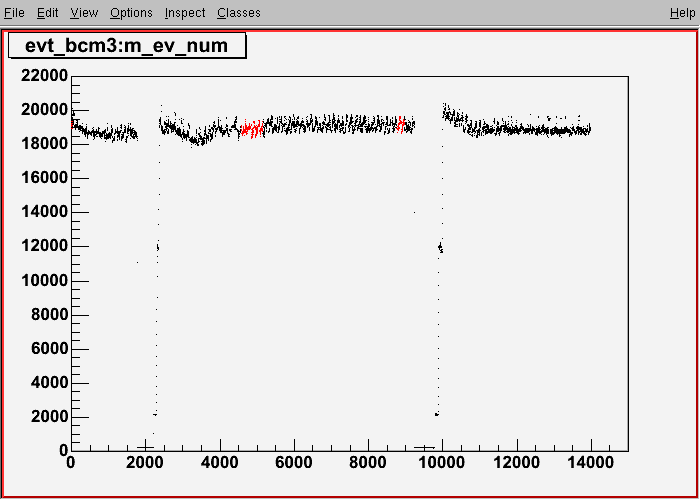The height and width of the screenshot is (500, 700).
Task: Open the Classes menu
Action: click(239, 13)
